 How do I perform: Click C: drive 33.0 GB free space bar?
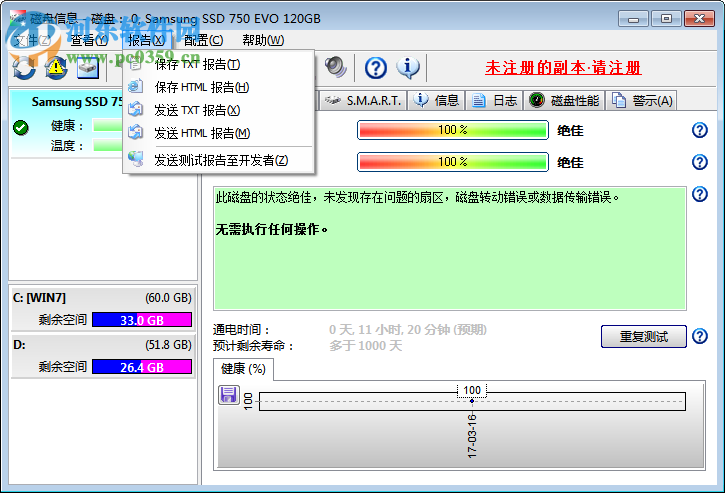[x=142, y=320]
